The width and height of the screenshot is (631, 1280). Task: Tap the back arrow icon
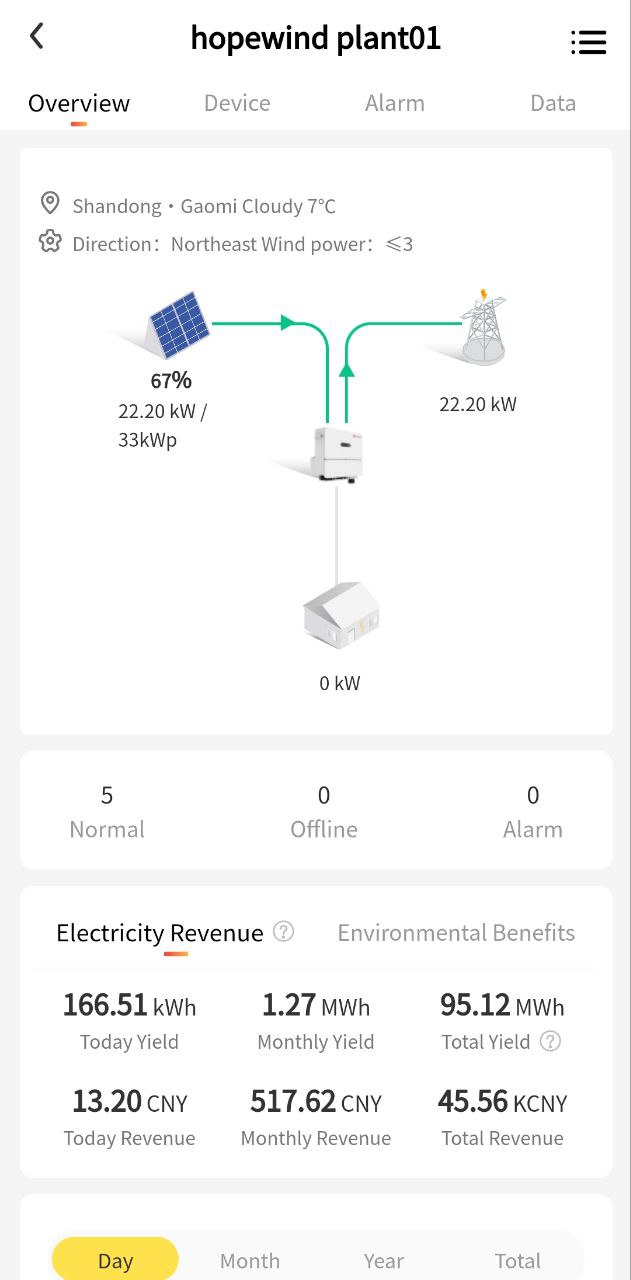37,37
